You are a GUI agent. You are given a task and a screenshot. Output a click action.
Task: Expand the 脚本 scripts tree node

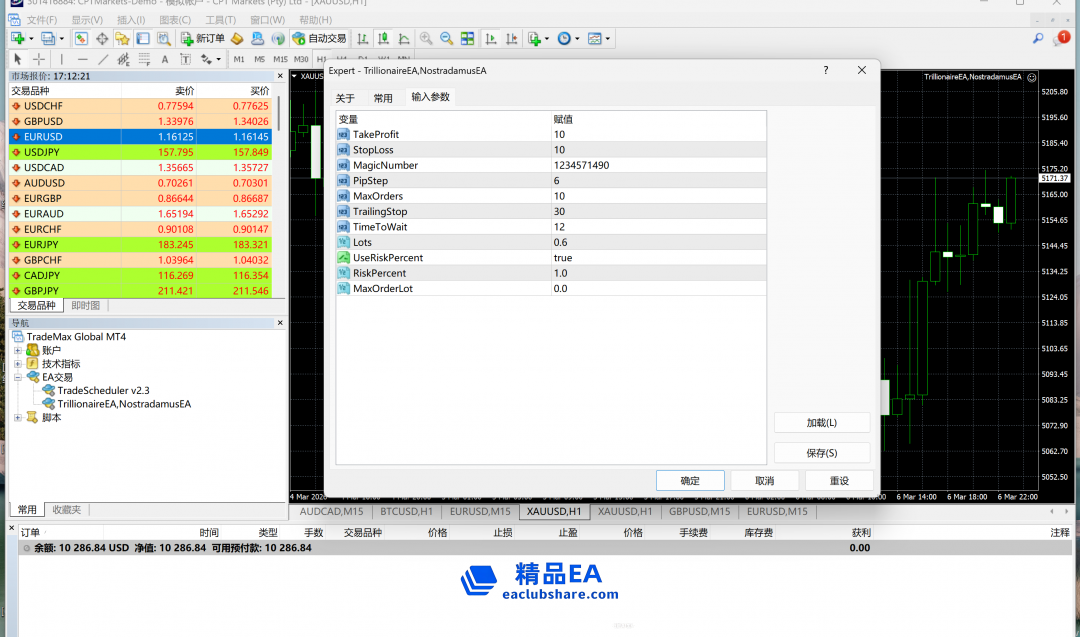18,418
